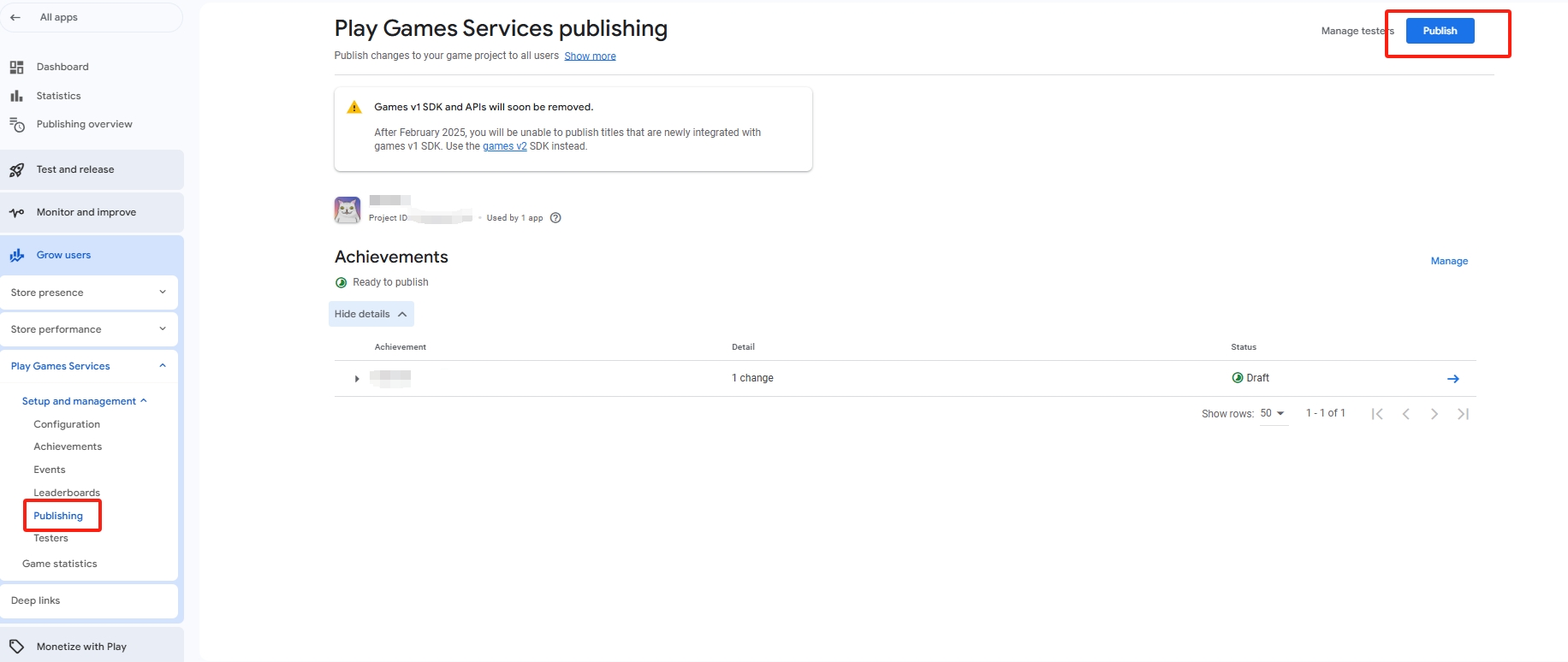Screen dimensions: 1568x662
Task: Expand the achievement row triangle
Action: point(357,378)
